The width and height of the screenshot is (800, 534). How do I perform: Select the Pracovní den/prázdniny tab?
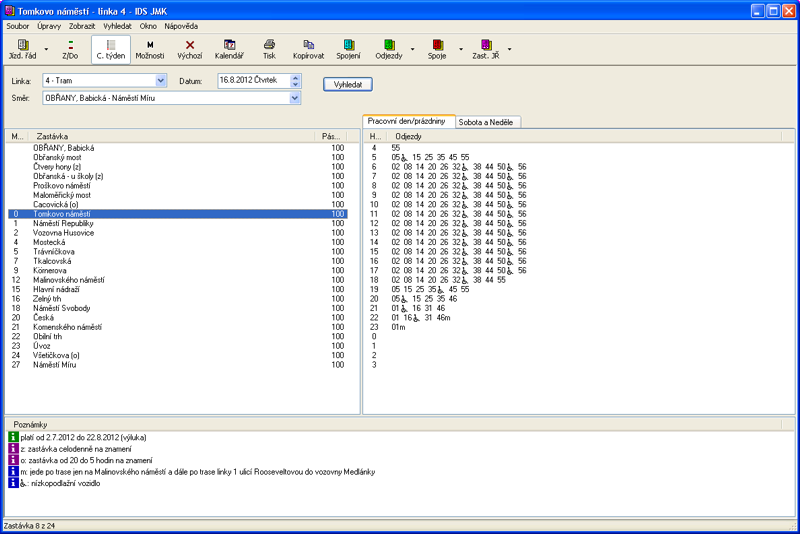pos(407,121)
